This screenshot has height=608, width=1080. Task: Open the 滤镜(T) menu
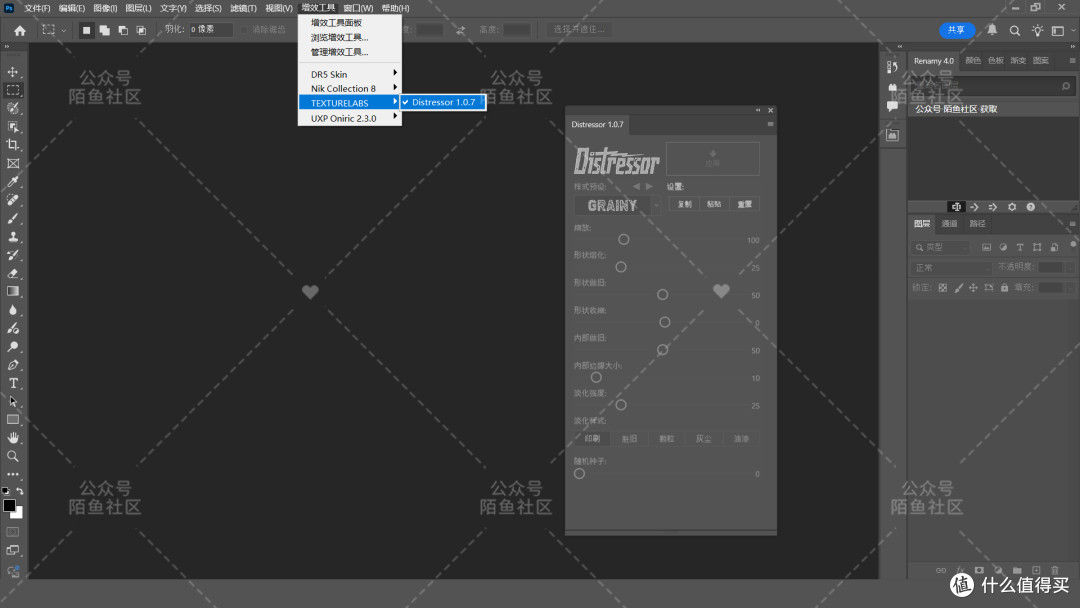[x=243, y=8]
